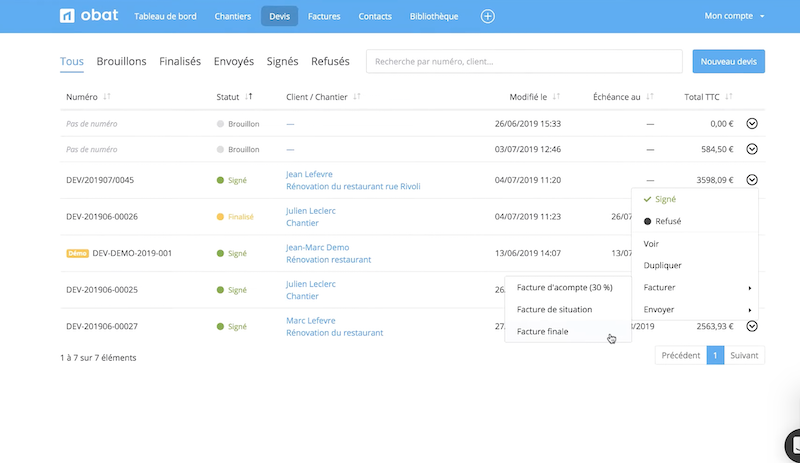Focus the search by numéro, client field

[524, 61]
